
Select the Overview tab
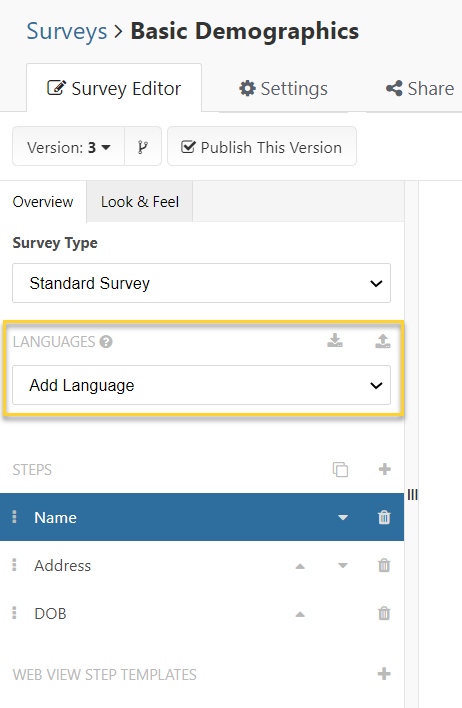point(43,202)
